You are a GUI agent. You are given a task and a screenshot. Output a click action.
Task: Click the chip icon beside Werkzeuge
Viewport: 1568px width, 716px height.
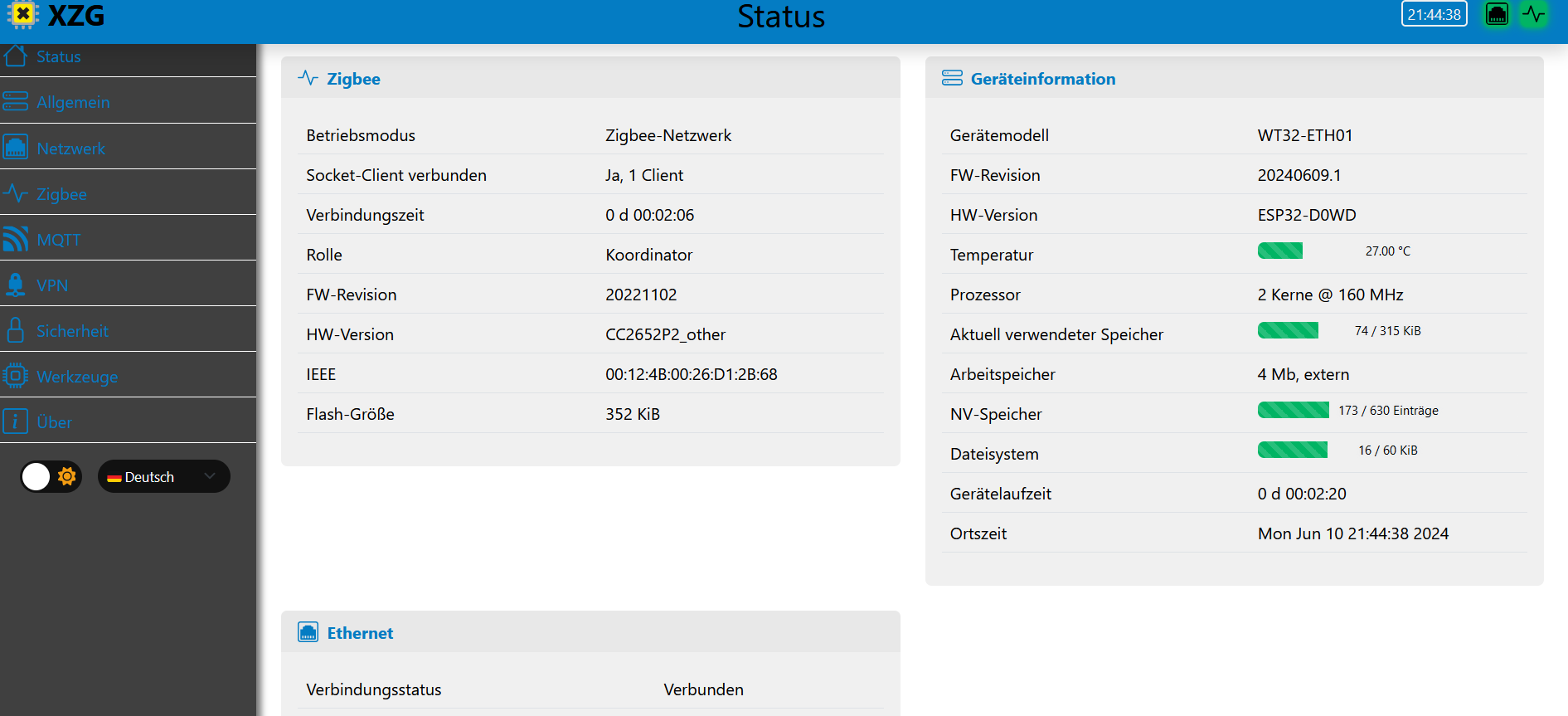tap(16, 377)
